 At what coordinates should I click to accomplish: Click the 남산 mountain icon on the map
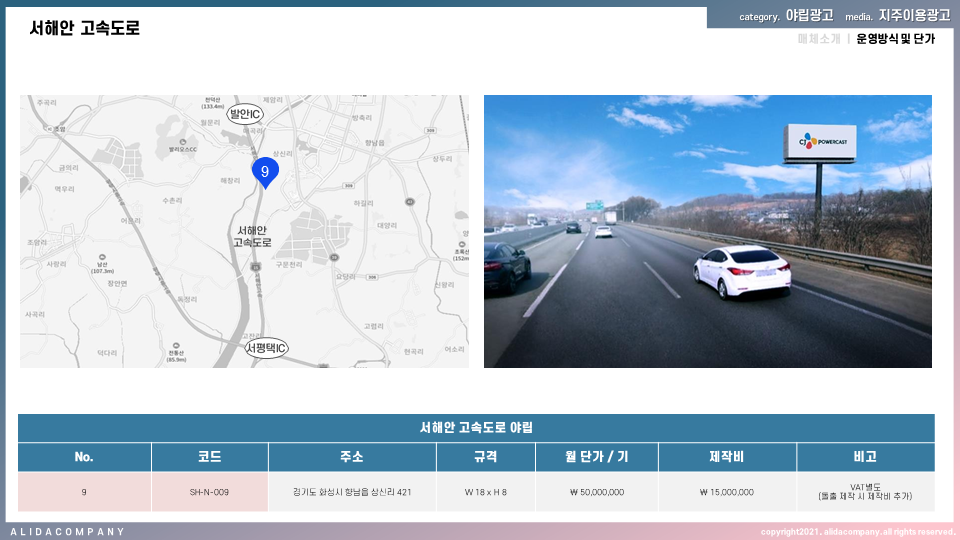point(103,258)
